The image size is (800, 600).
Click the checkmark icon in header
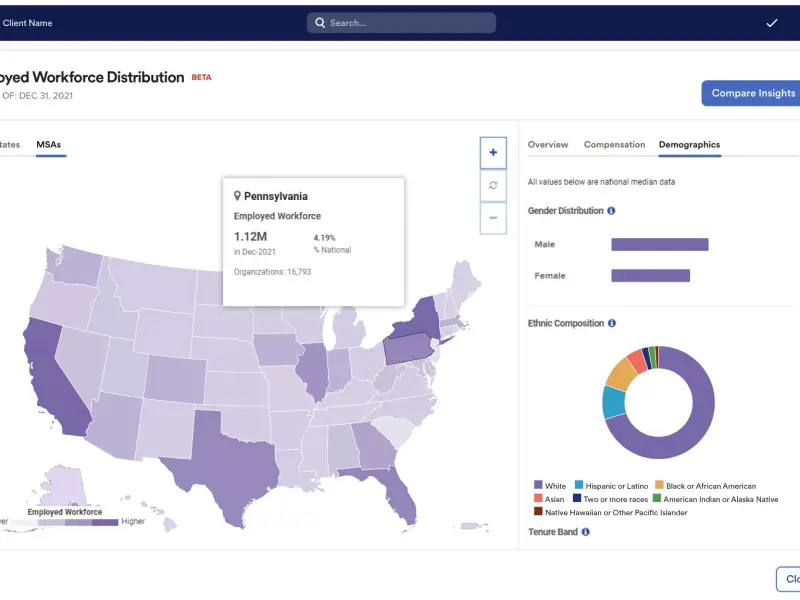tap(772, 23)
